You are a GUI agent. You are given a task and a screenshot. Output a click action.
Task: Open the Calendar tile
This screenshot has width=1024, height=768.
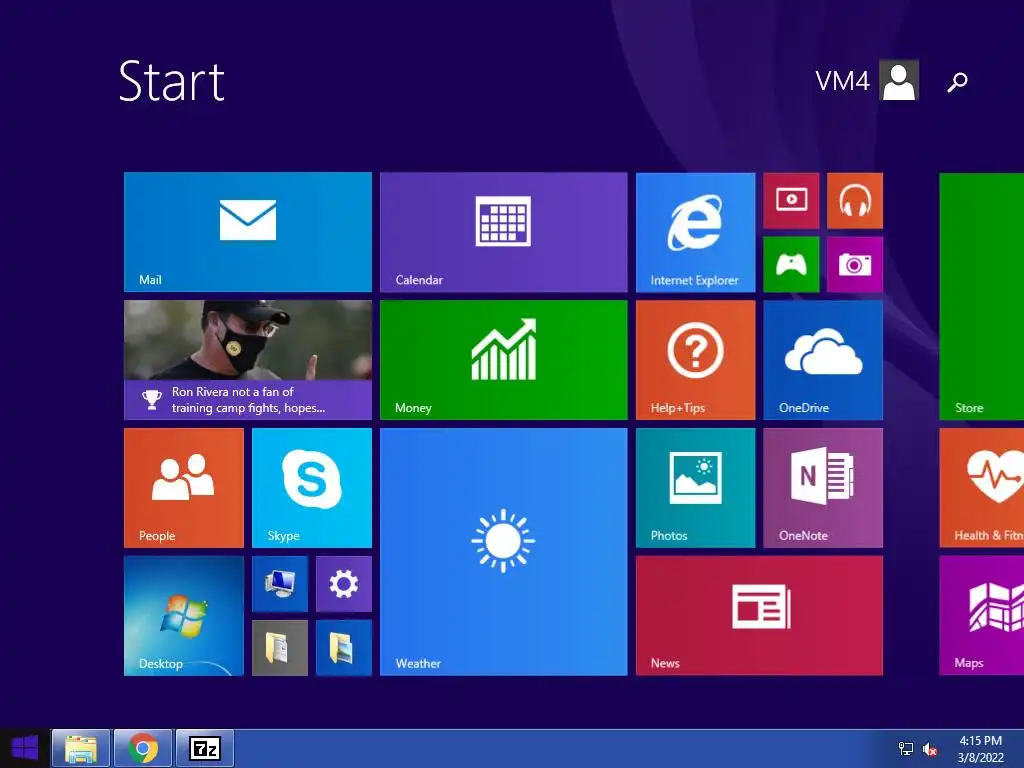point(504,232)
